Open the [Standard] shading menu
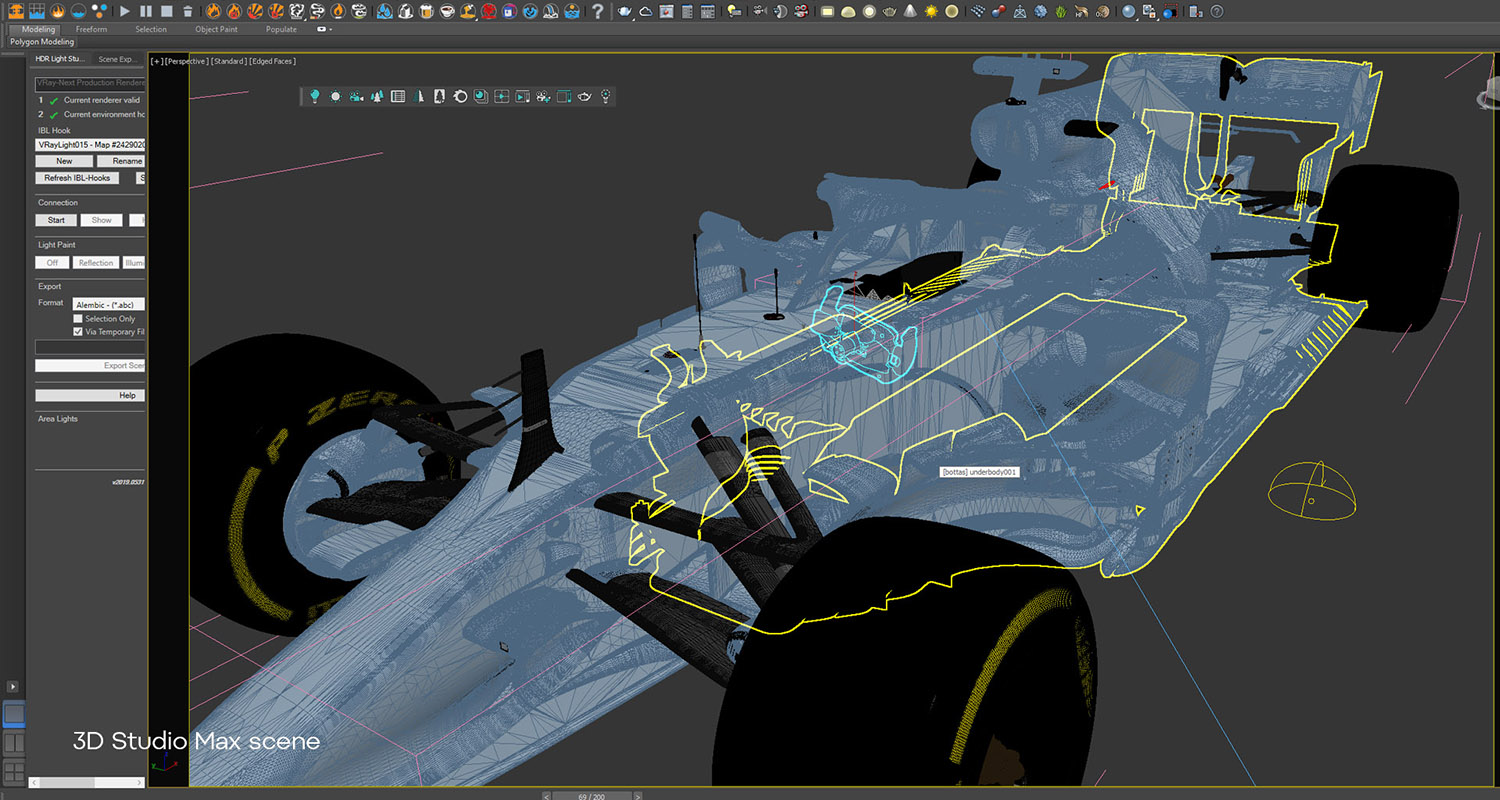Image resolution: width=1500 pixels, height=800 pixels. click(x=229, y=61)
